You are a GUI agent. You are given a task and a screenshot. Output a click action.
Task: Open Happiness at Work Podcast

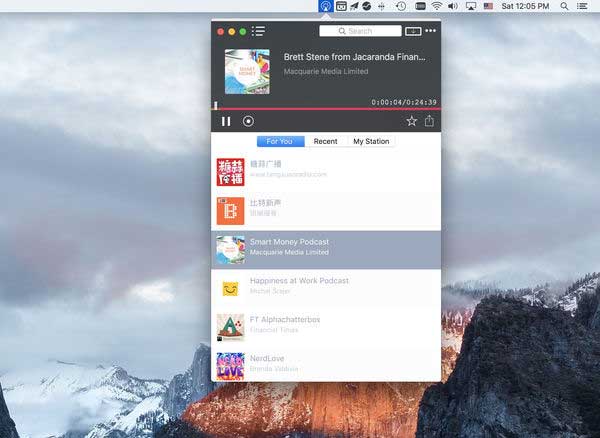coord(326,288)
